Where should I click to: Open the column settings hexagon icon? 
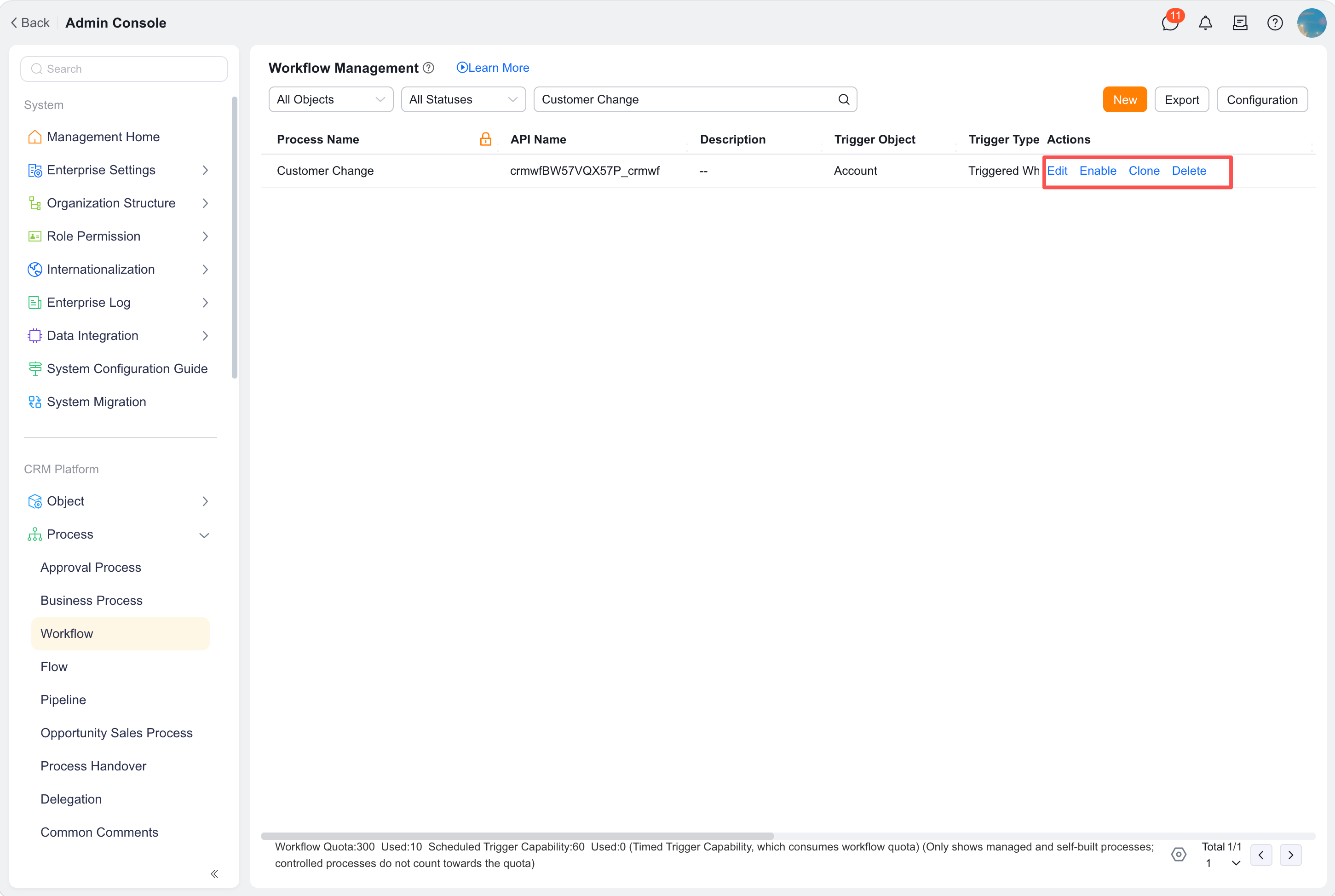click(x=1179, y=854)
